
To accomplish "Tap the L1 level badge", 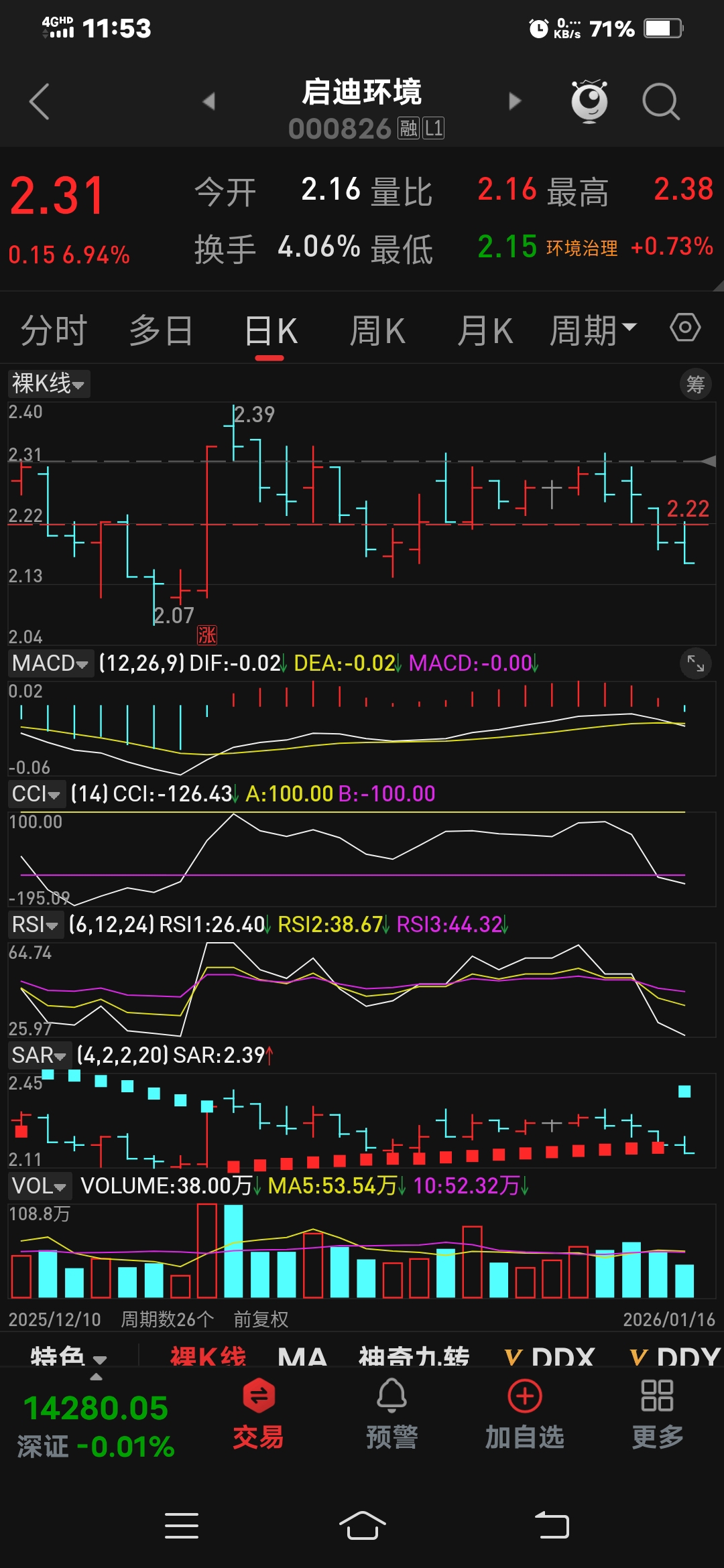I will [x=434, y=128].
